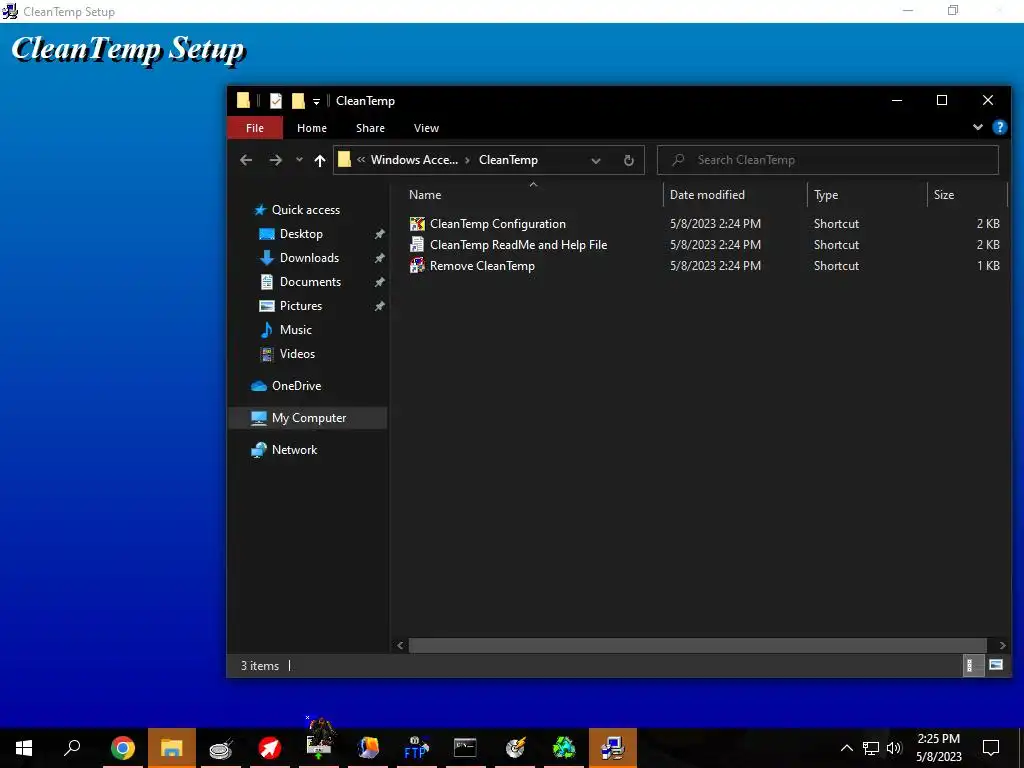Image resolution: width=1024 pixels, height=768 pixels.
Task: Open the View ribbon tab
Action: tap(426, 128)
